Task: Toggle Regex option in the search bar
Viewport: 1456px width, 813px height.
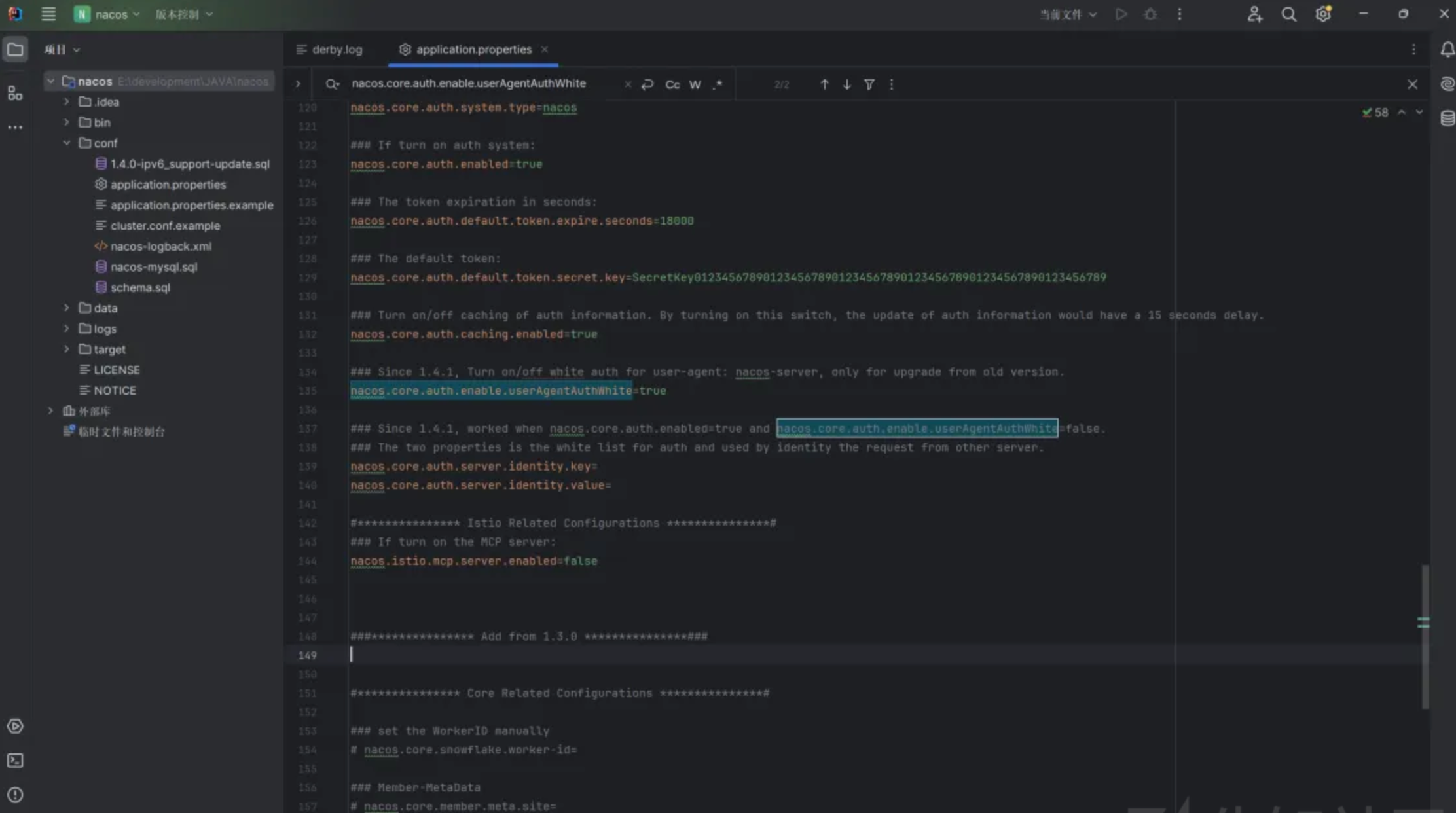Action: pyautogui.click(x=718, y=84)
